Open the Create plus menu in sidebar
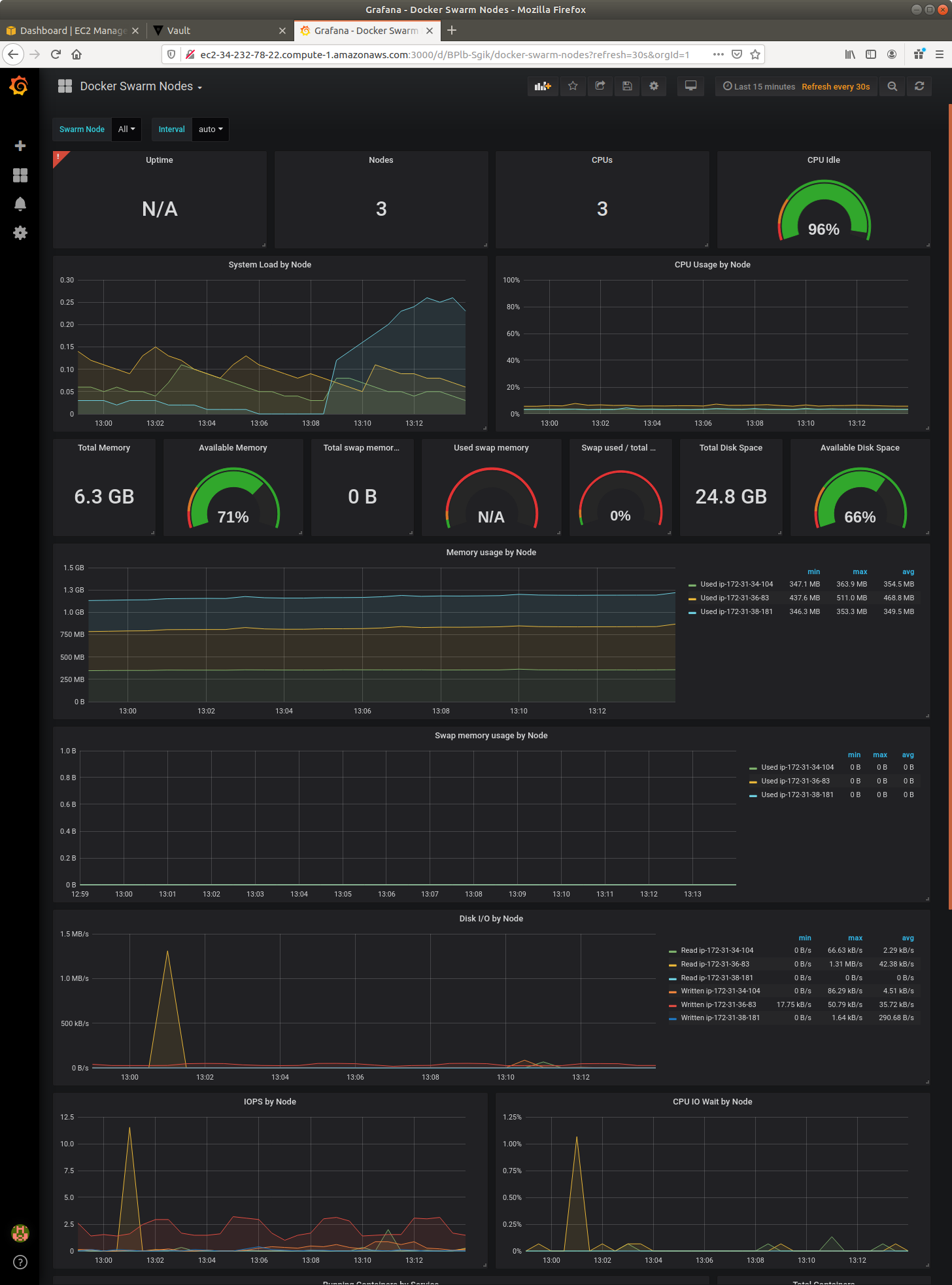Screen dimensions: 952x1285 coord(20,146)
